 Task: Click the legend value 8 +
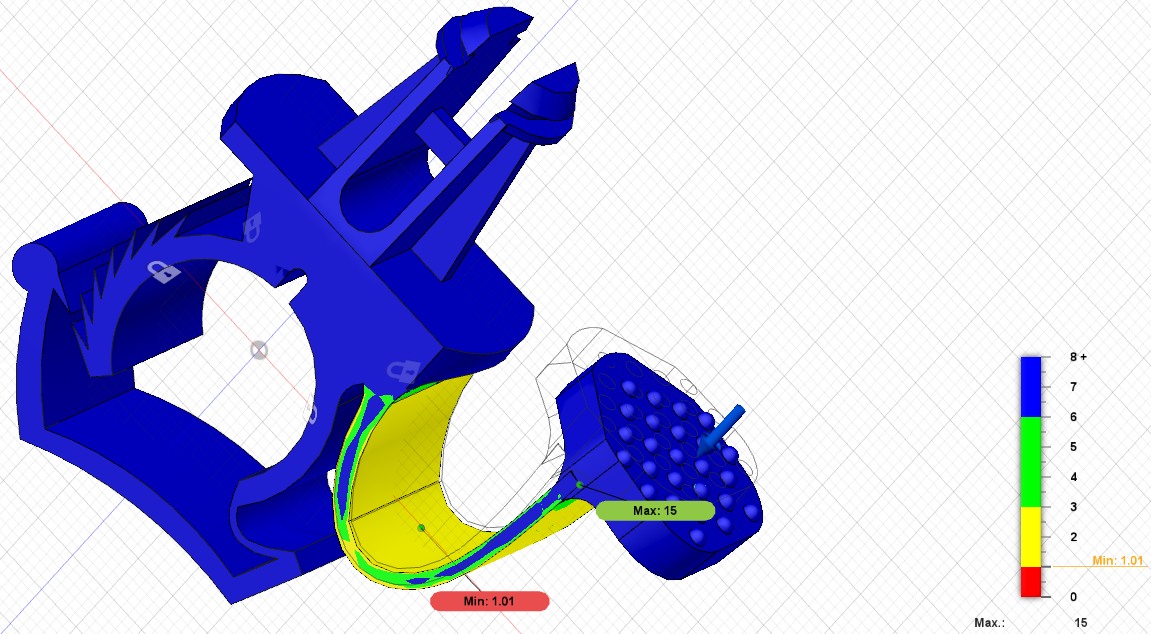click(x=1078, y=357)
